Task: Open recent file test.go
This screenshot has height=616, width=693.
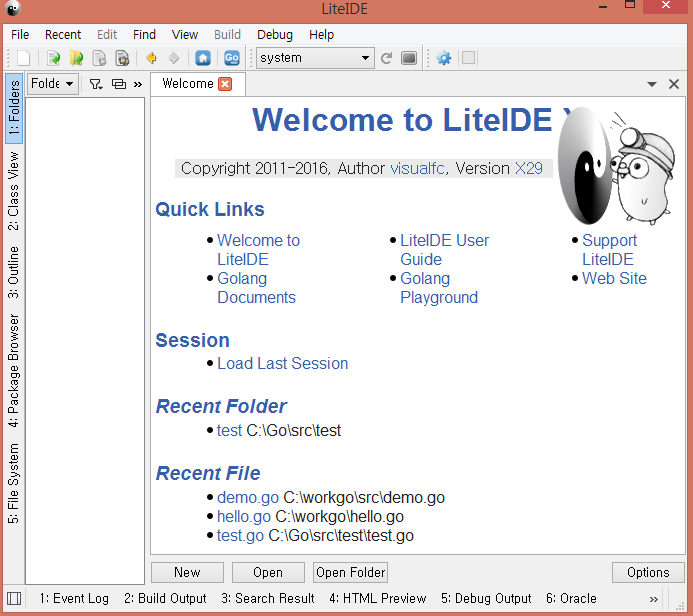Action: (240, 536)
